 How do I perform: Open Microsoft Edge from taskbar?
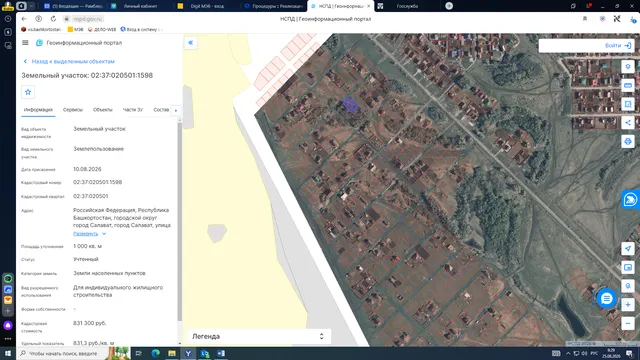tap(156, 353)
